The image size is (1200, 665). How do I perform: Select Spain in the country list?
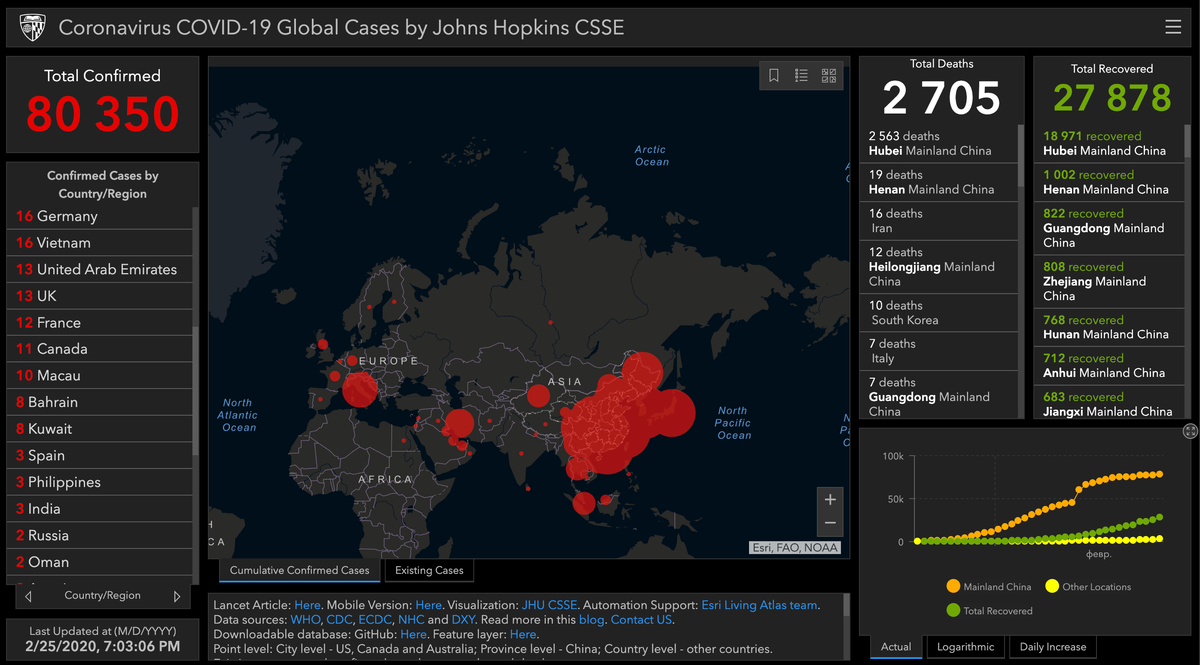coord(100,455)
